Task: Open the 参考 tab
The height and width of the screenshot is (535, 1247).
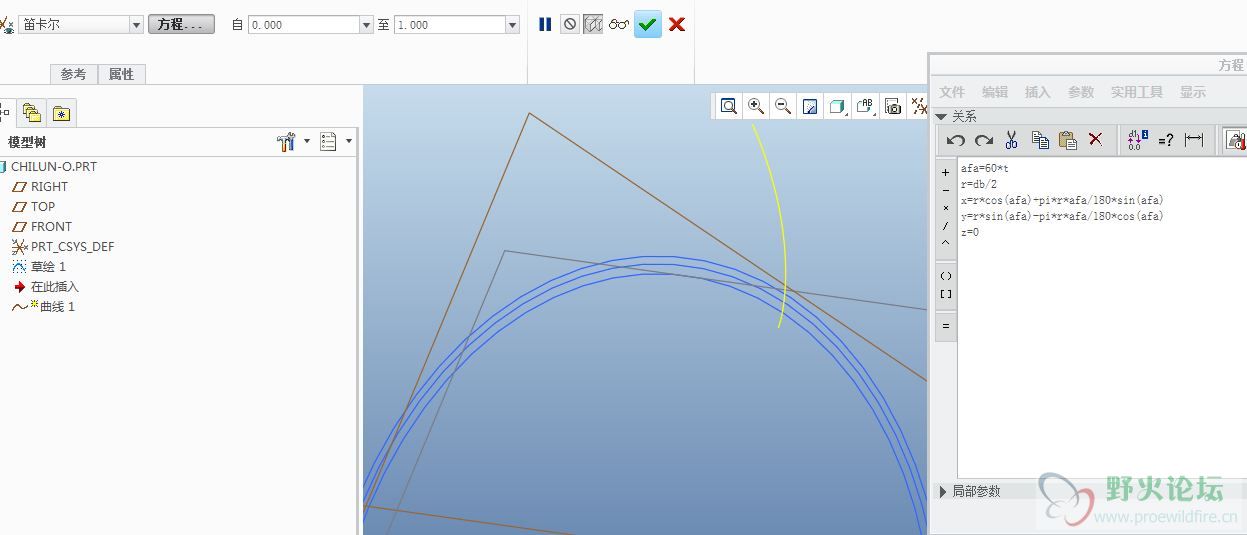Action: click(74, 74)
